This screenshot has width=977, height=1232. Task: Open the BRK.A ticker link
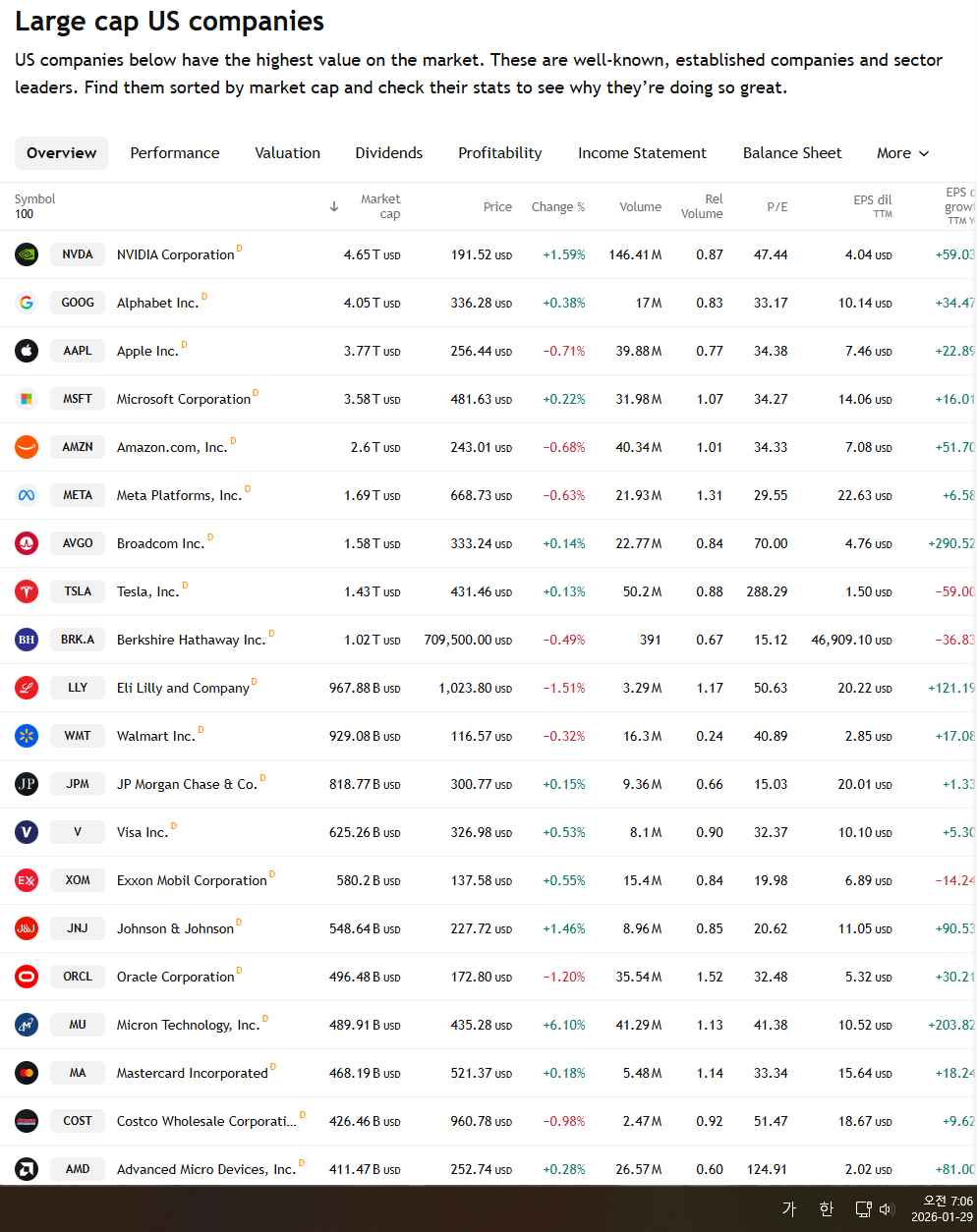(78, 640)
